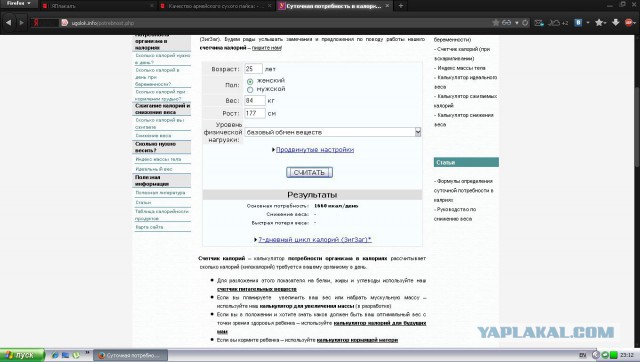This screenshot has height=362, width=640.
Task: Open downloads with the down arrow icon
Action: (x=616, y=23)
